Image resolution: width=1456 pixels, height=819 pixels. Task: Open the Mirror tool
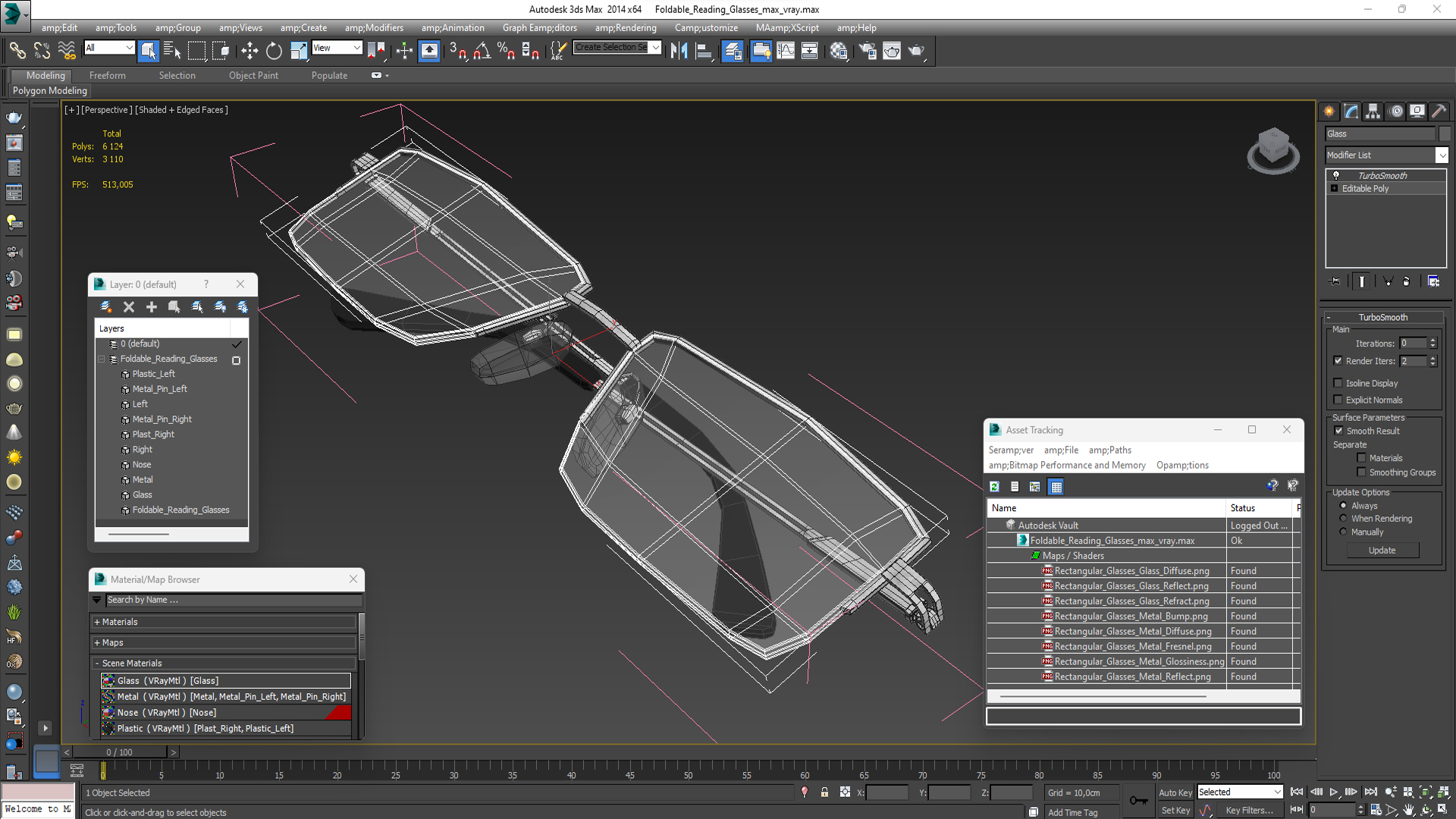pyautogui.click(x=679, y=51)
